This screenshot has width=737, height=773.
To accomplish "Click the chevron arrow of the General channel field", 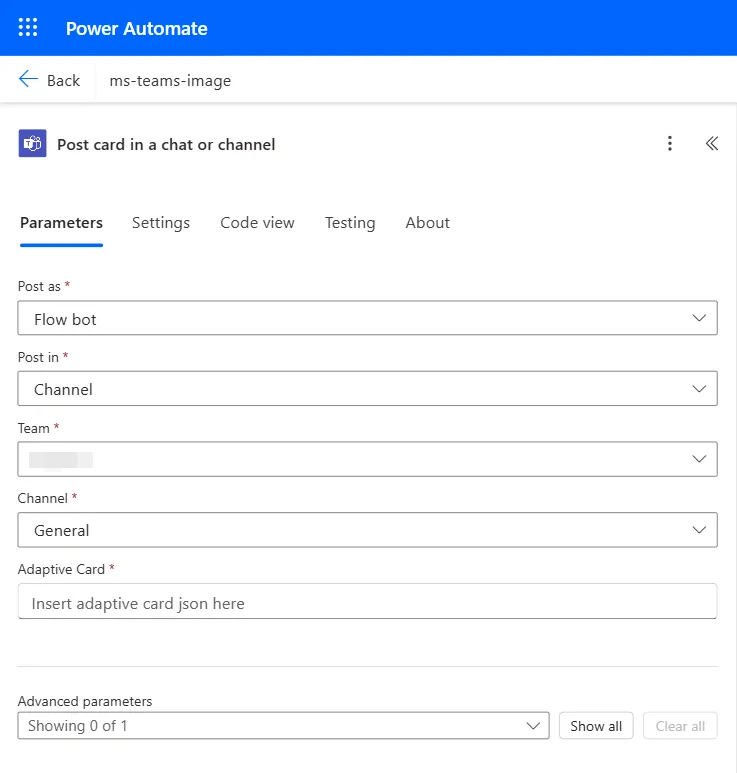I will tap(699, 530).
